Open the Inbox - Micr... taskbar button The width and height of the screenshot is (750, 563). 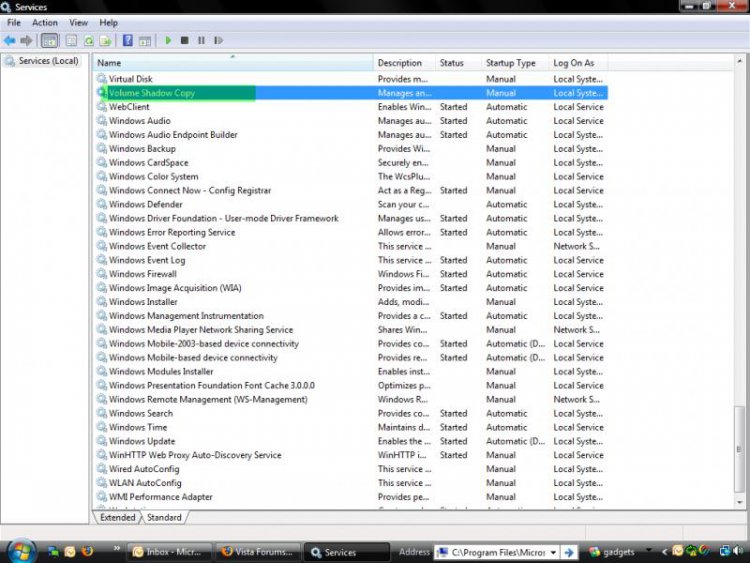[x=169, y=552]
